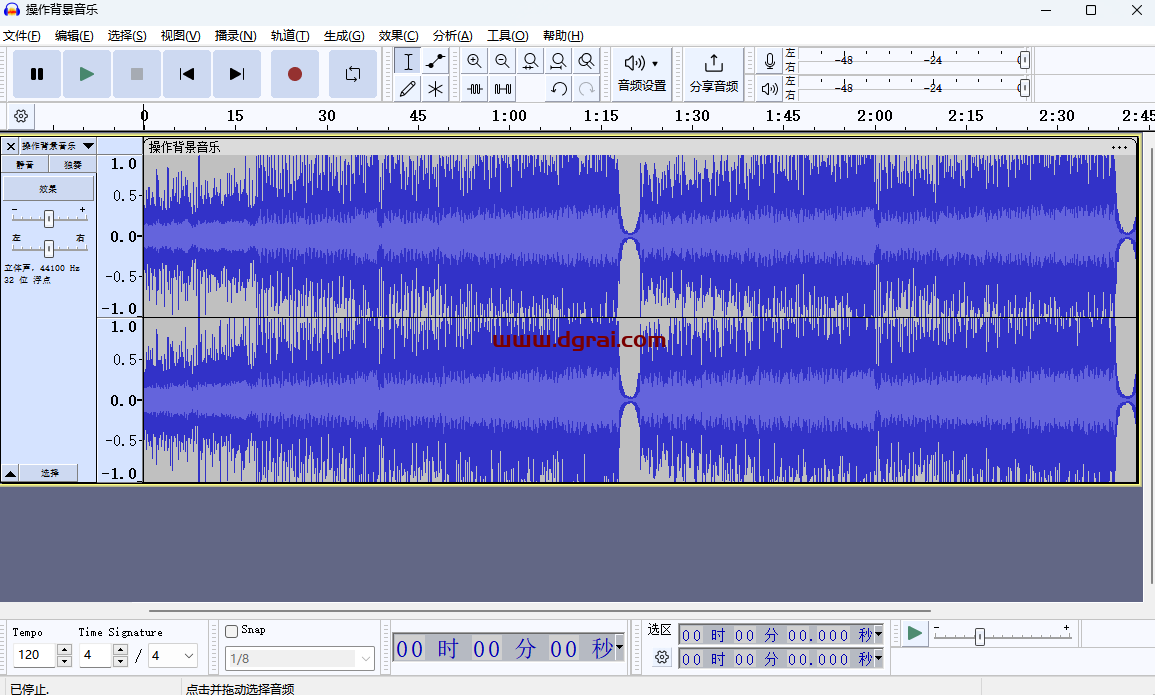Toggle the Loop playback button
The image size is (1155, 695).
(x=353, y=74)
